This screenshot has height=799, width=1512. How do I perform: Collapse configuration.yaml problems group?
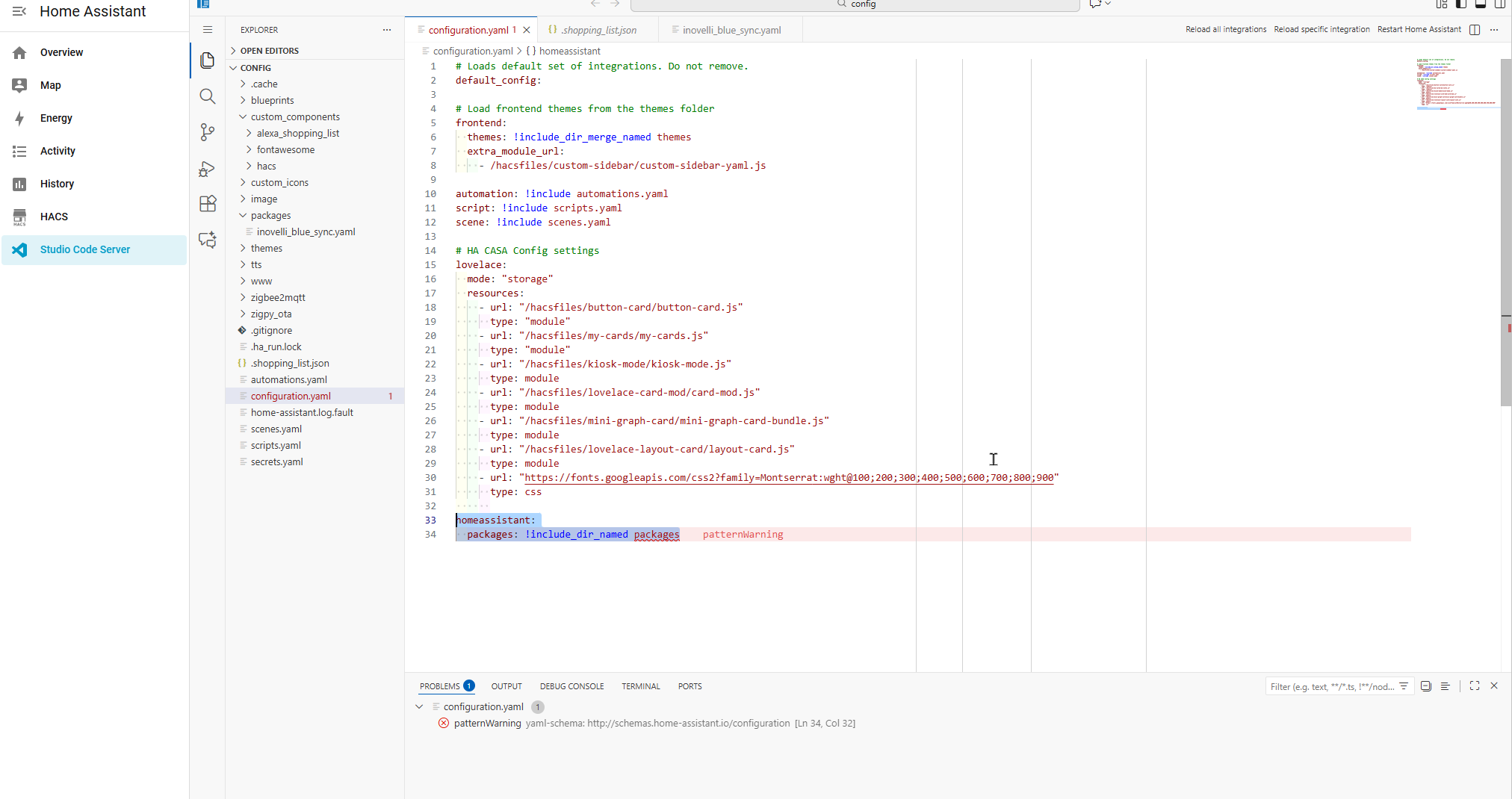point(419,707)
